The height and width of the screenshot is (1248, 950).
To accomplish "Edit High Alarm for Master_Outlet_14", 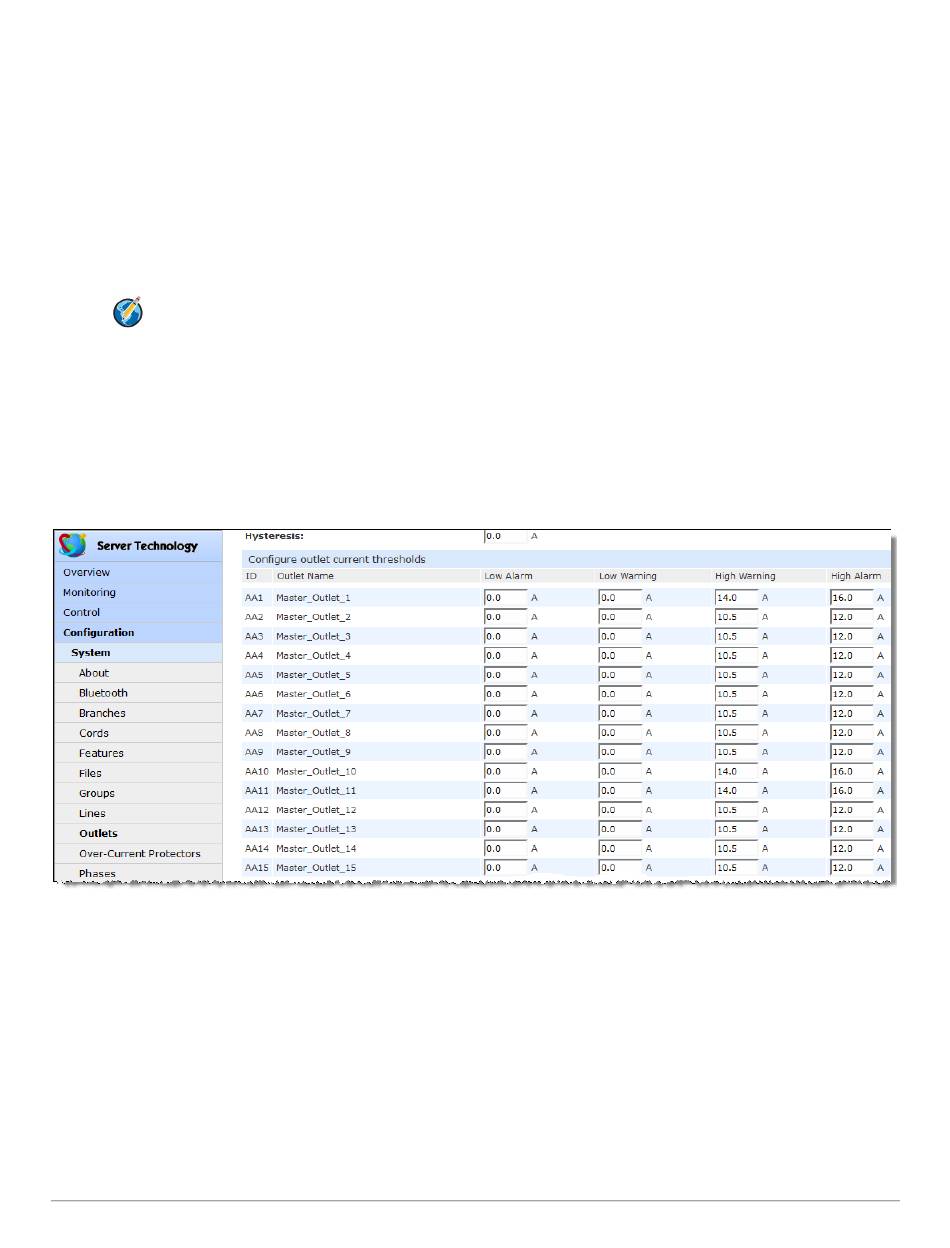I will tap(852, 848).
